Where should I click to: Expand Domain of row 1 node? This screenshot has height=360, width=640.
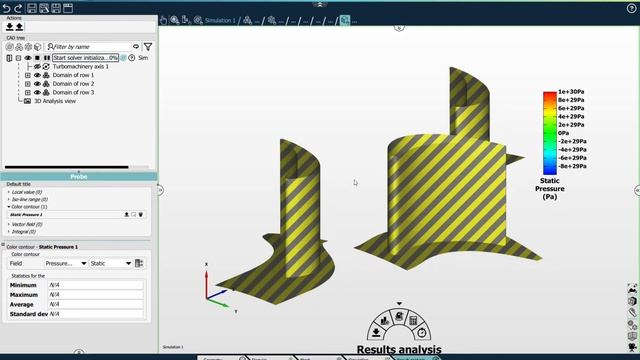pos(28,76)
